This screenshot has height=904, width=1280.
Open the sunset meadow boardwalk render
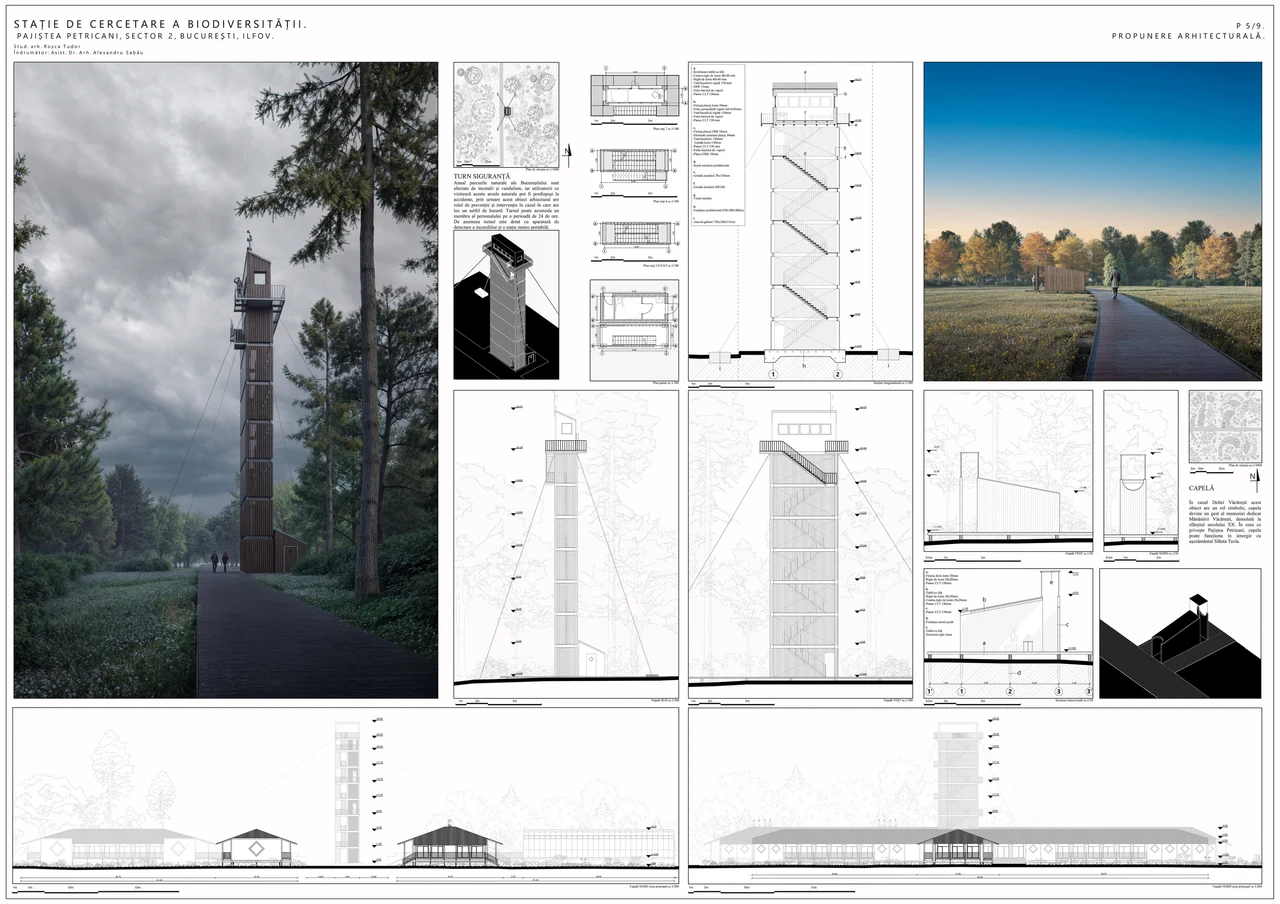1092,221
